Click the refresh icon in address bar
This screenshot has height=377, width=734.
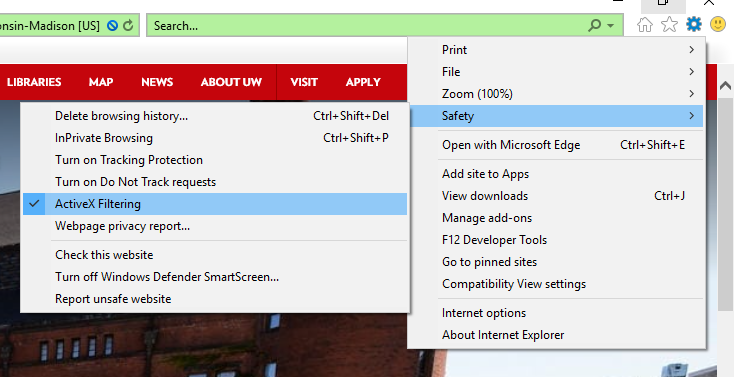click(x=128, y=26)
